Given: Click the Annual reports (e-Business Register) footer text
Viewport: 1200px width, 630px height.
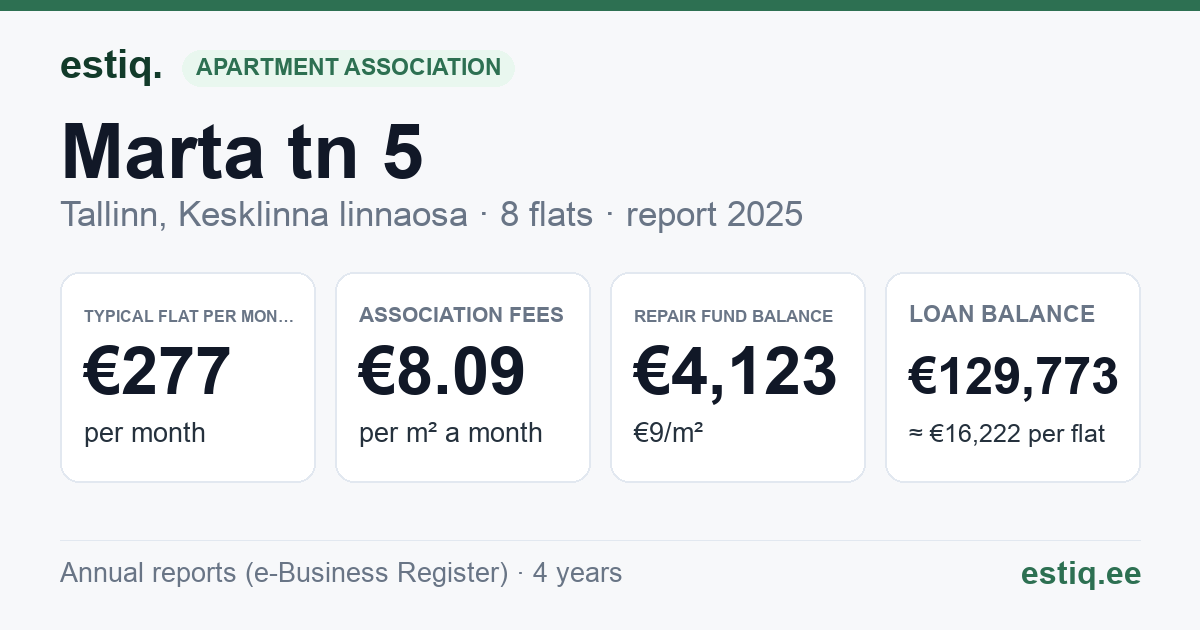Looking at the screenshot, I should click(x=341, y=573).
